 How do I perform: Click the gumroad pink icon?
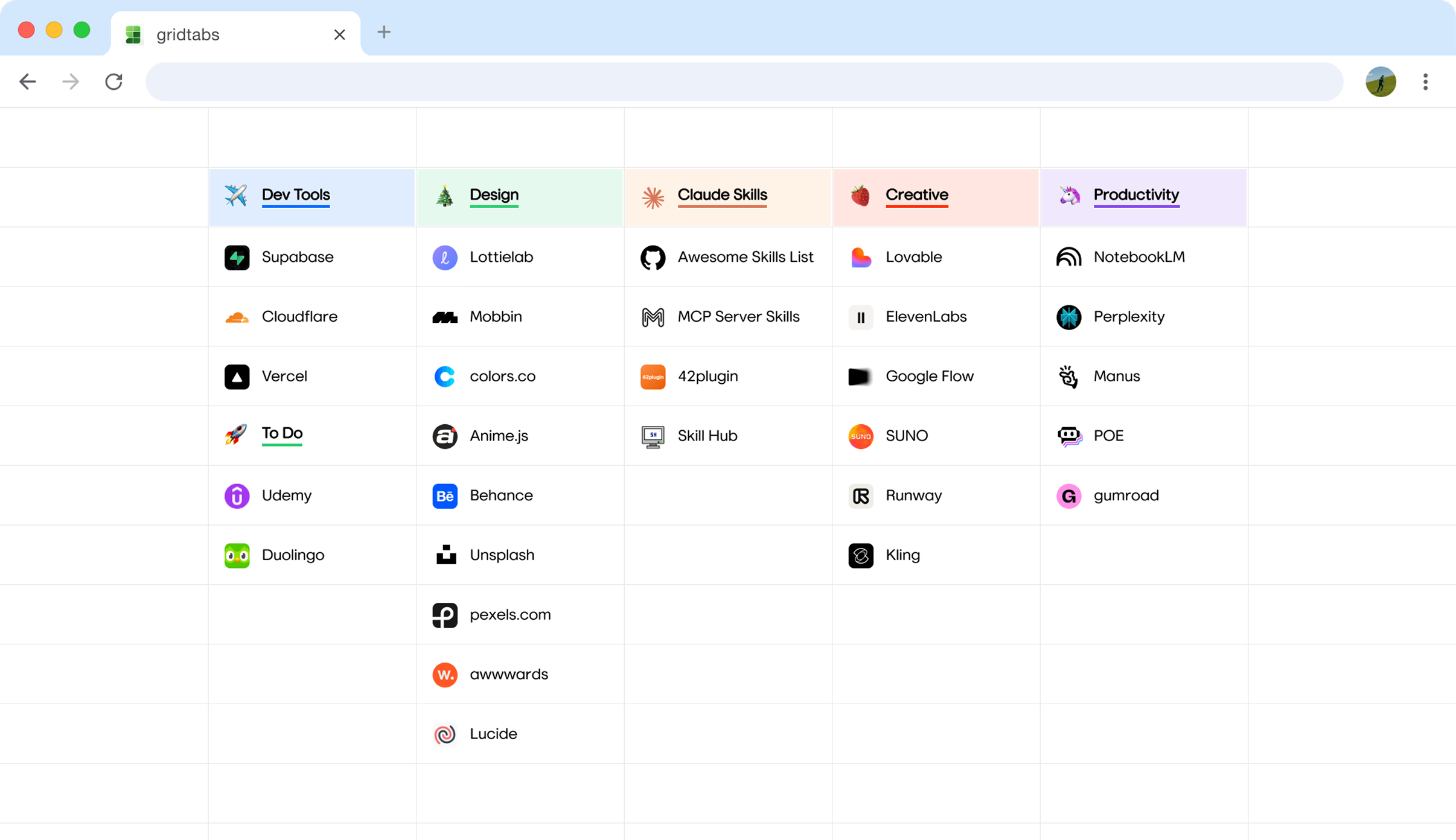1068,496
